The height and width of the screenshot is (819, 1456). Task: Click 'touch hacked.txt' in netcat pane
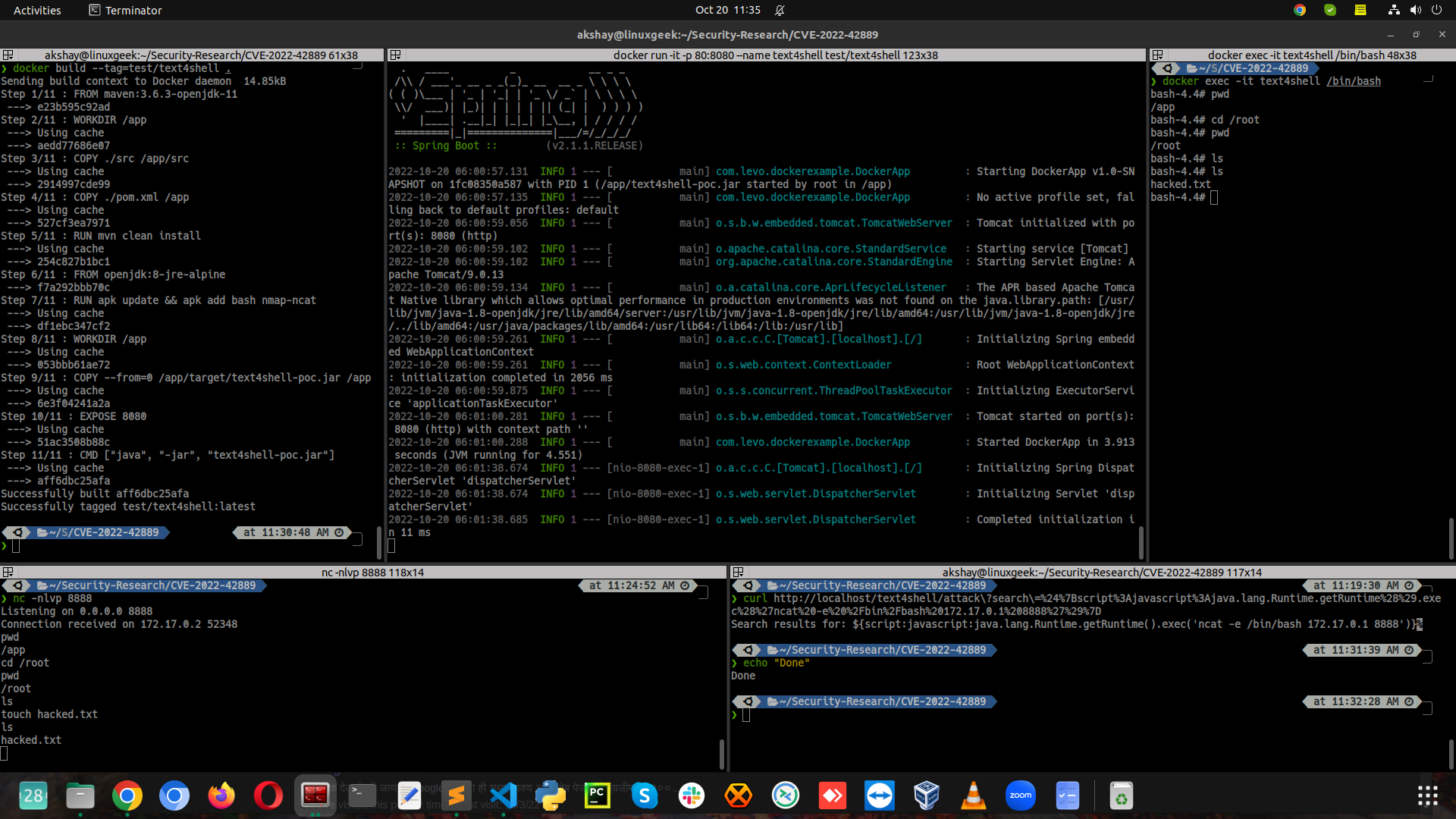click(x=49, y=714)
